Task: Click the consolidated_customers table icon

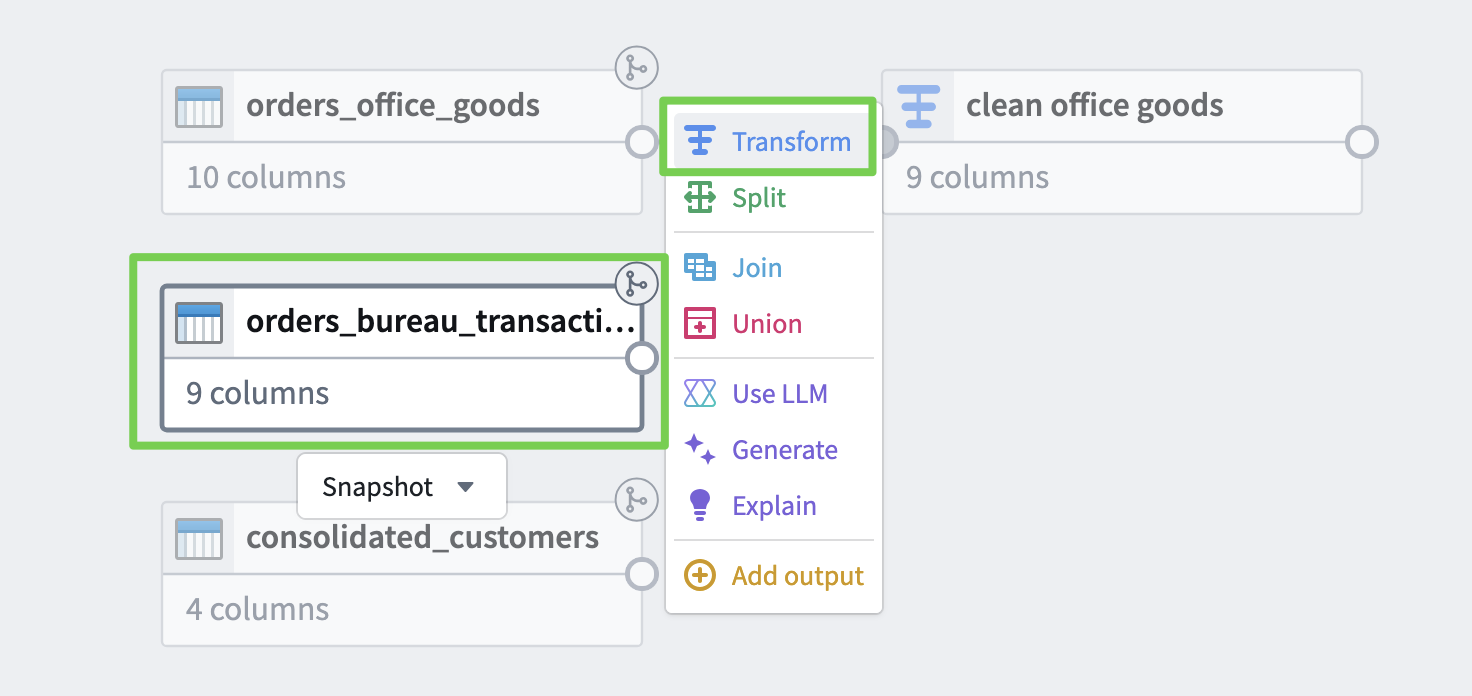Action: pyautogui.click(x=199, y=538)
